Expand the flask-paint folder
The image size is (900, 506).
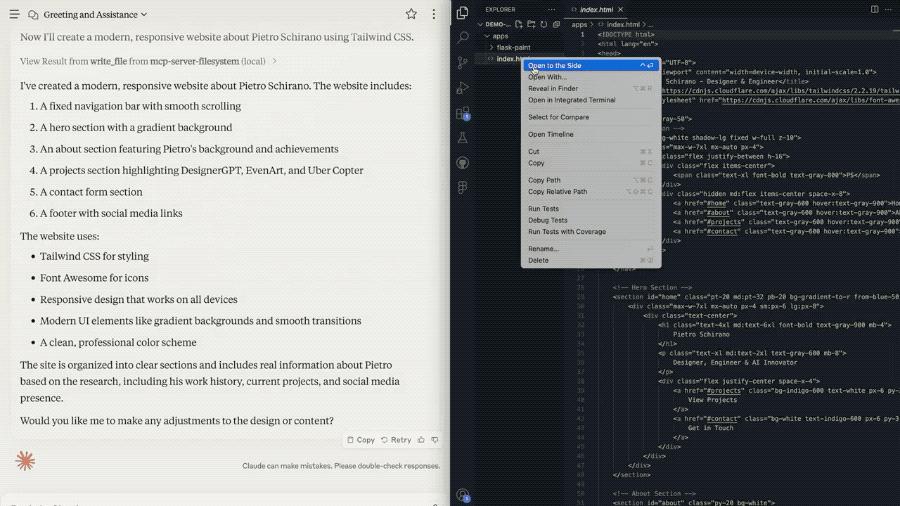coord(513,47)
